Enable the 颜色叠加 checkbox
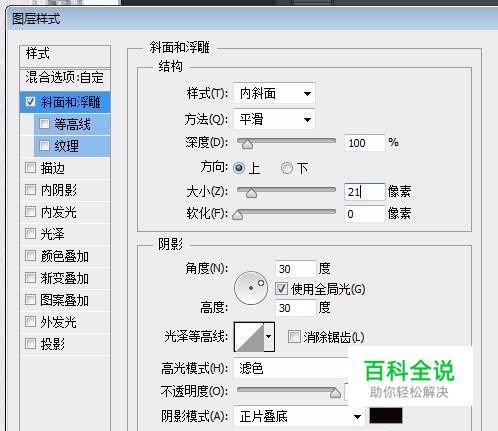 point(30,256)
